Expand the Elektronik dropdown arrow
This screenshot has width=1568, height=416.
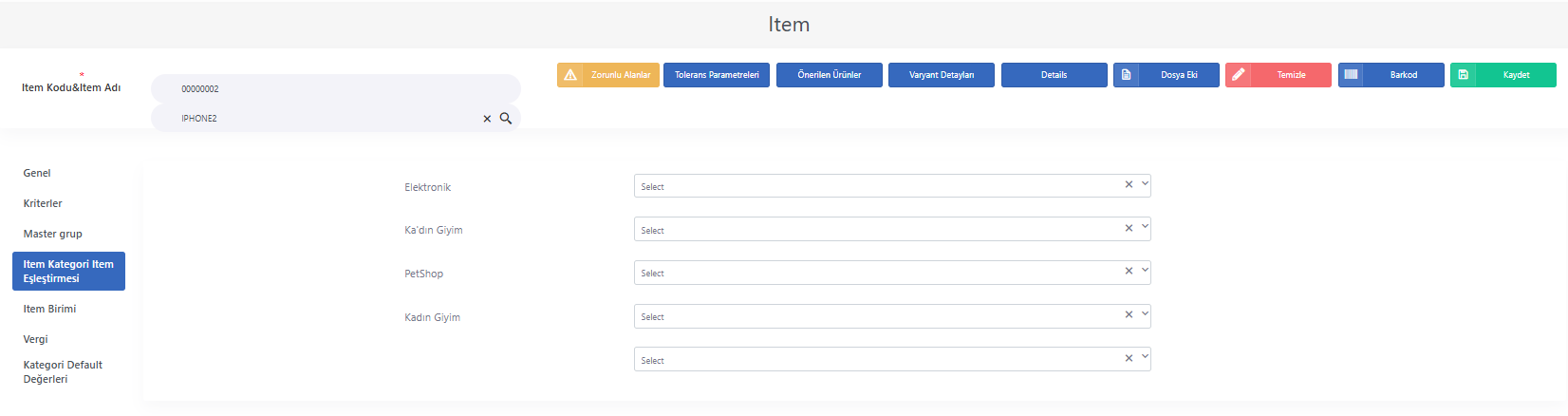1145,184
